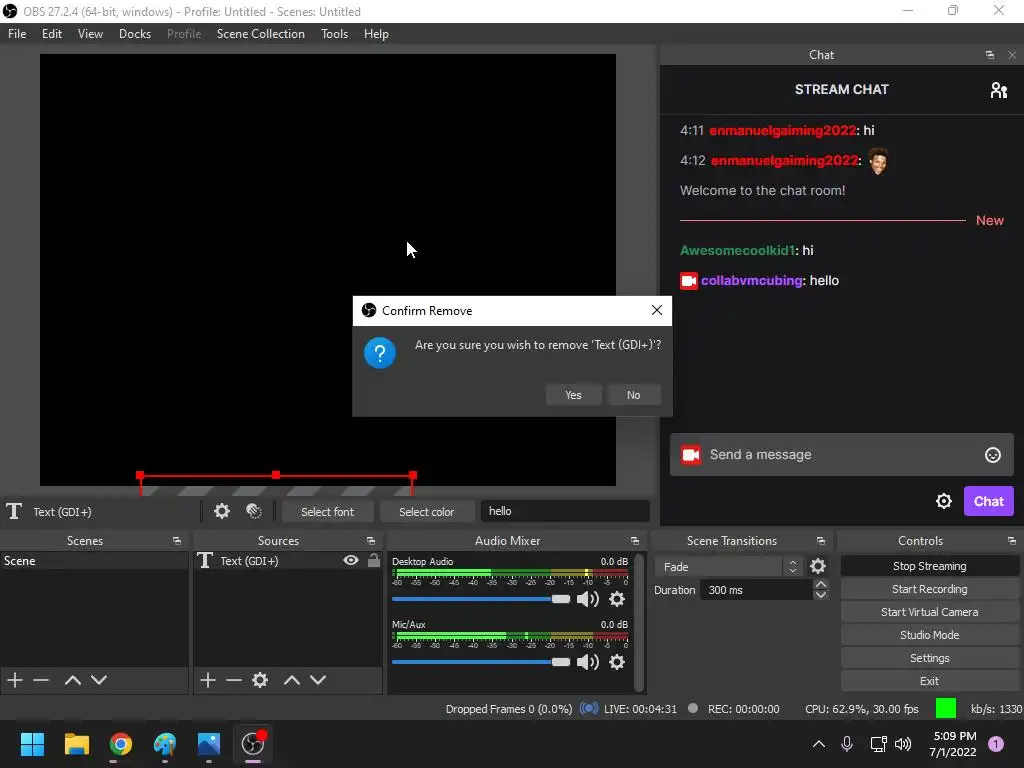Viewport: 1024px width, 768px height.
Task: Click the Send a message field
Action: click(x=842, y=455)
